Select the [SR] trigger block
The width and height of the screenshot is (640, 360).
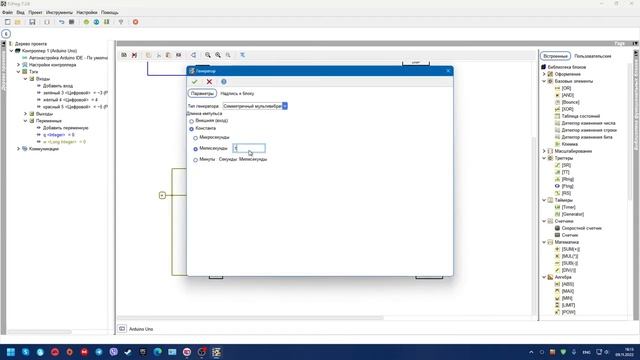pyautogui.click(x=566, y=165)
